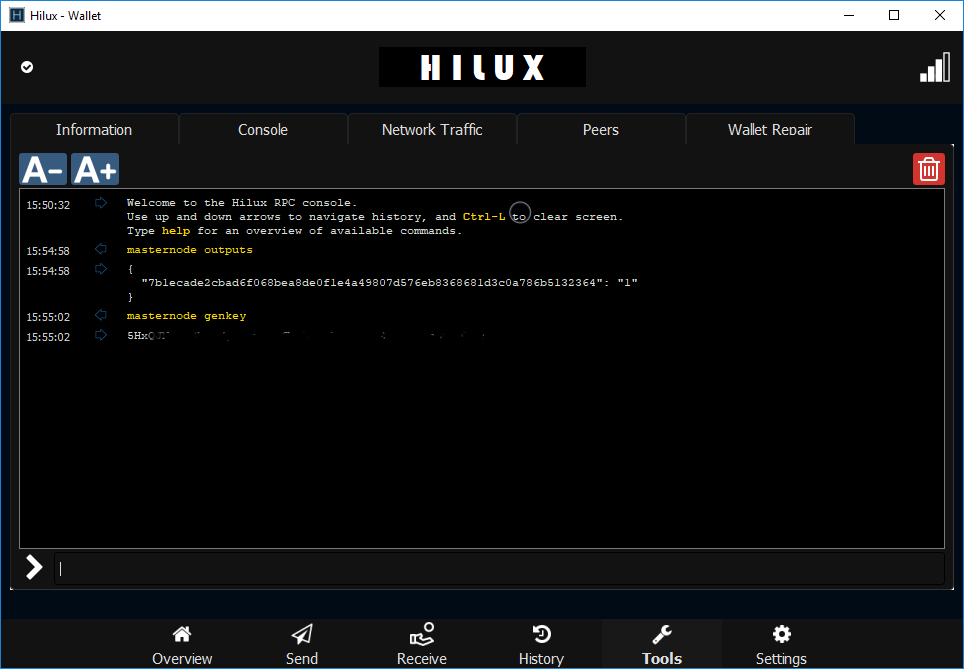Click the 'masternode outputs' command line
Viewport: 964px width, 669px height.
(x=189, y=250)
